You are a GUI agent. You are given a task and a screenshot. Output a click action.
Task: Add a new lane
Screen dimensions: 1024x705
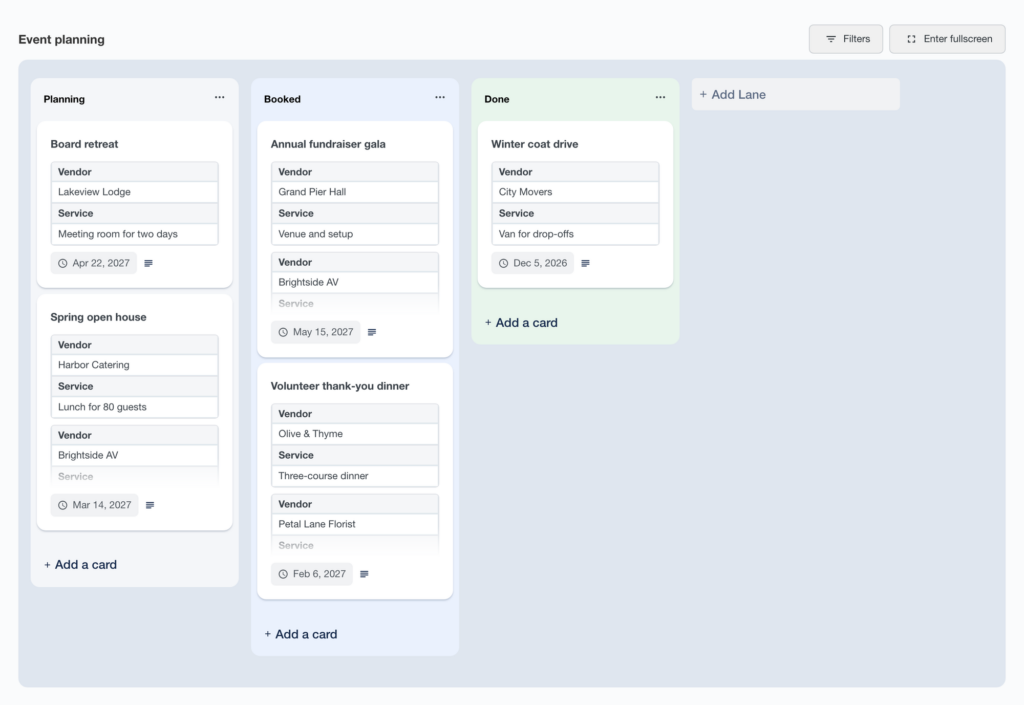[x=795, y=95]
